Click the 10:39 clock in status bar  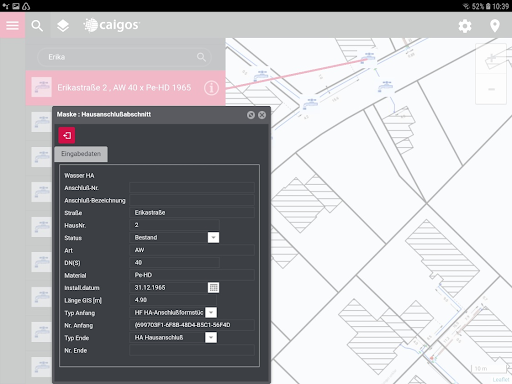coord(501,6)
